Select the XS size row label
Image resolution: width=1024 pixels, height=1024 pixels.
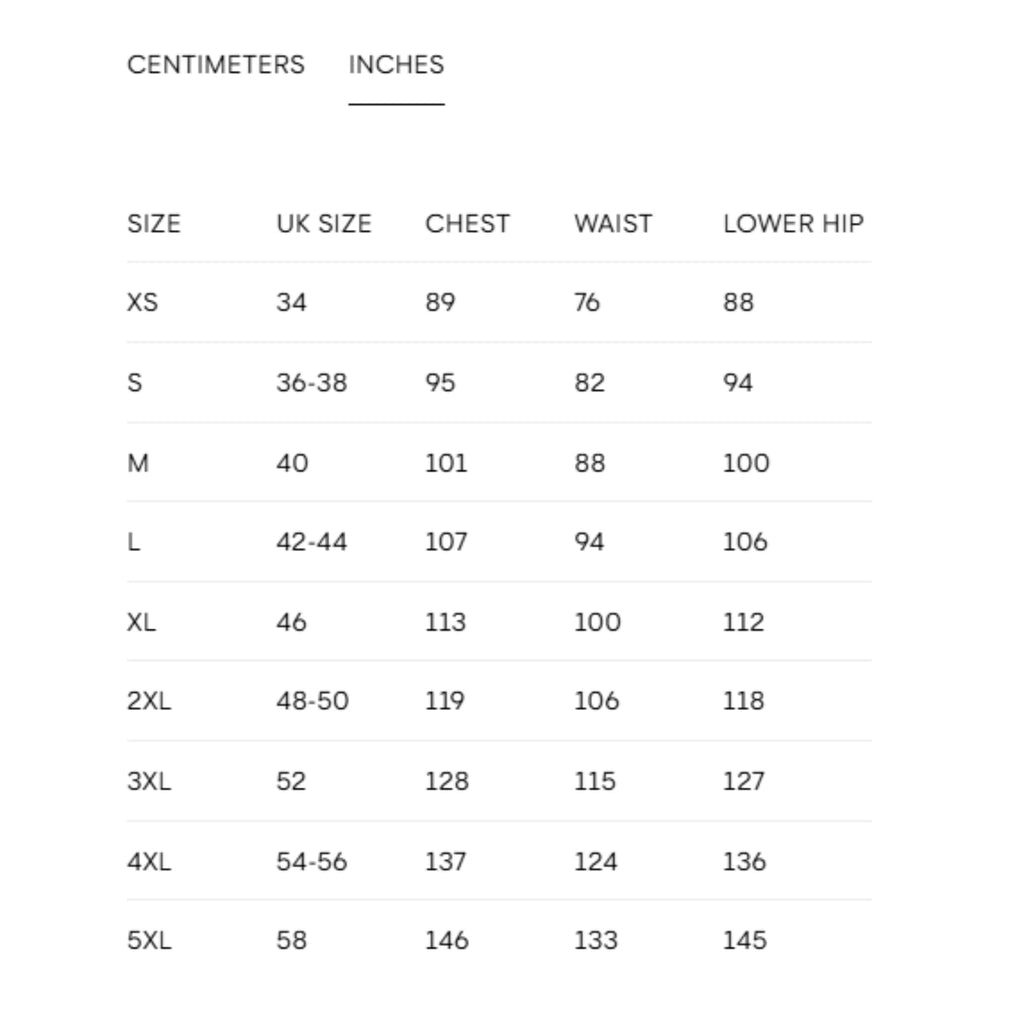click(x=142, y=302)
